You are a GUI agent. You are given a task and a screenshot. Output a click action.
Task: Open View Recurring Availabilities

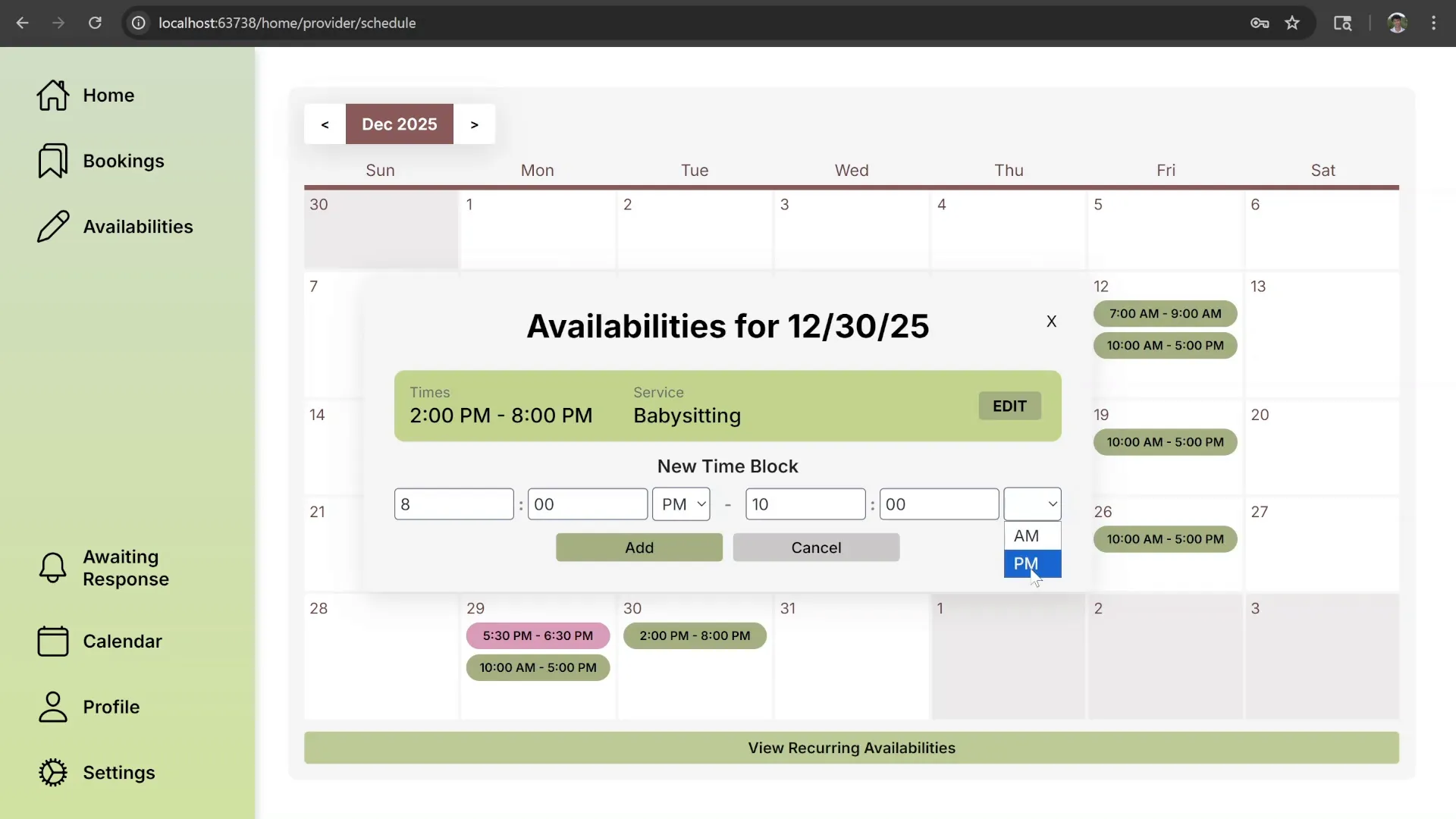[x=851, y=748]
